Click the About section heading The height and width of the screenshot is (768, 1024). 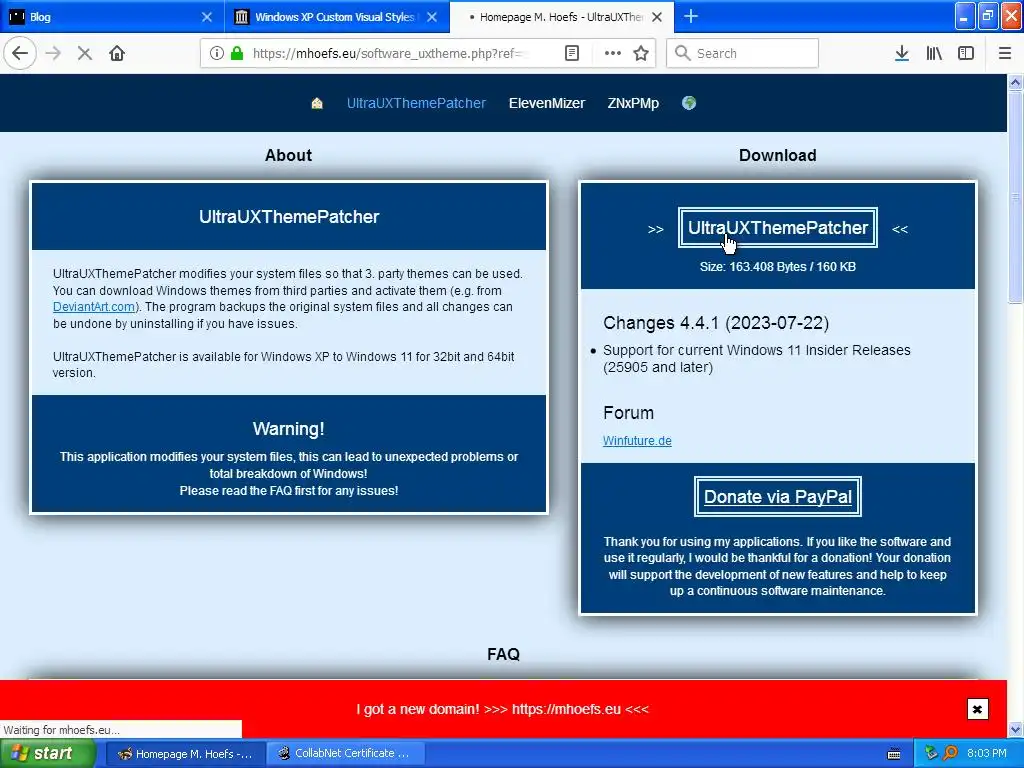pos(288,155)
